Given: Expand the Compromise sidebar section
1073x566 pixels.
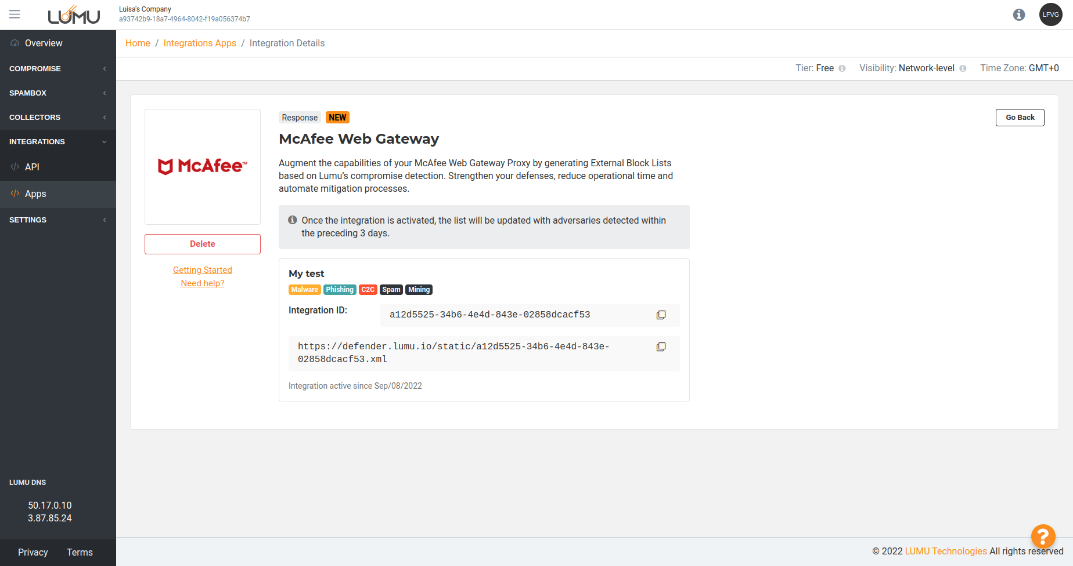Looking at the screenshot, I should [57, 69].
